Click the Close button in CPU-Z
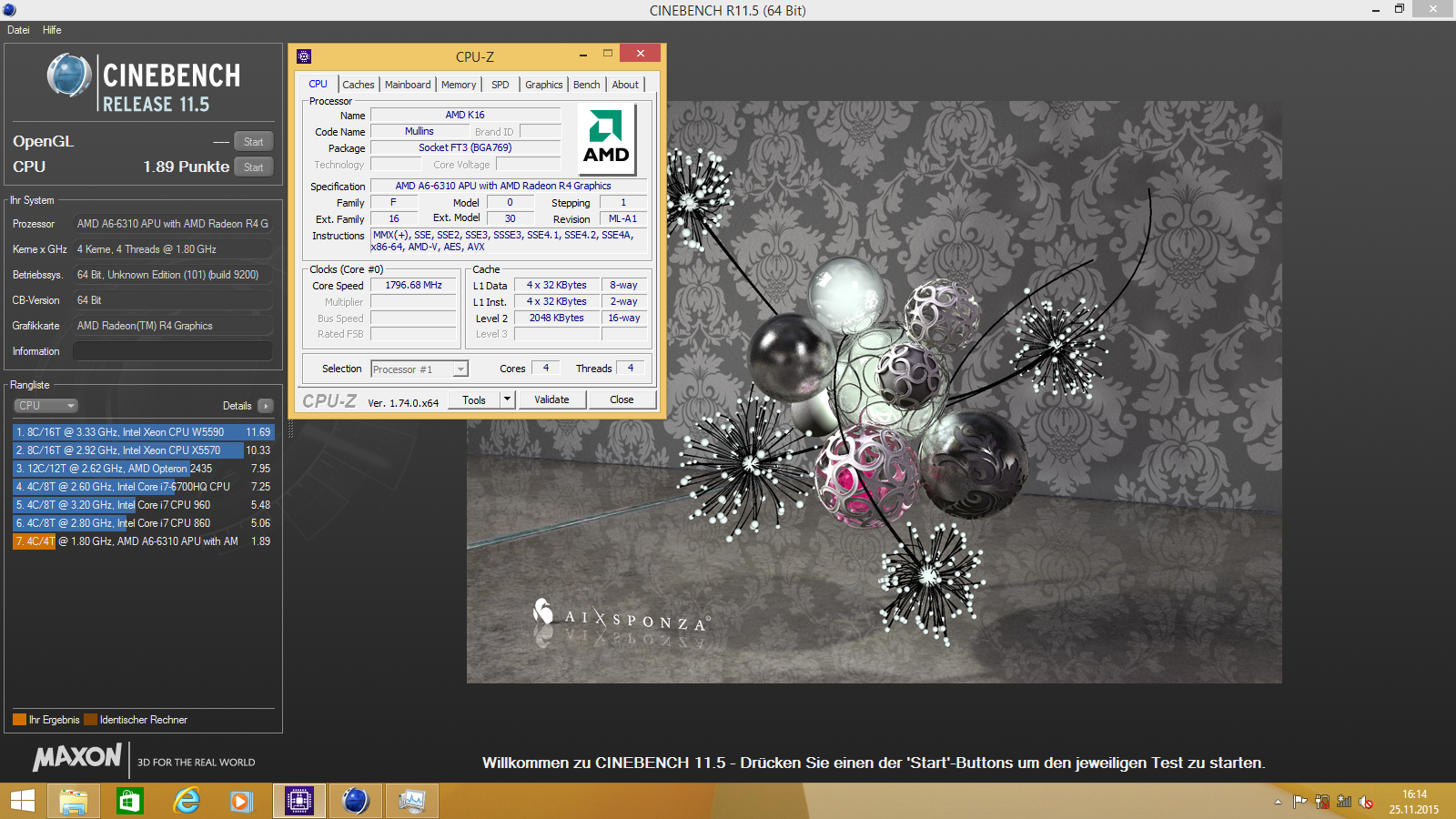 622,399
